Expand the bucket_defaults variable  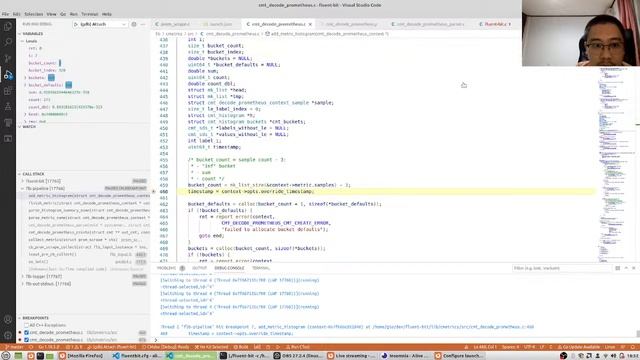click(x=25, y=85)
